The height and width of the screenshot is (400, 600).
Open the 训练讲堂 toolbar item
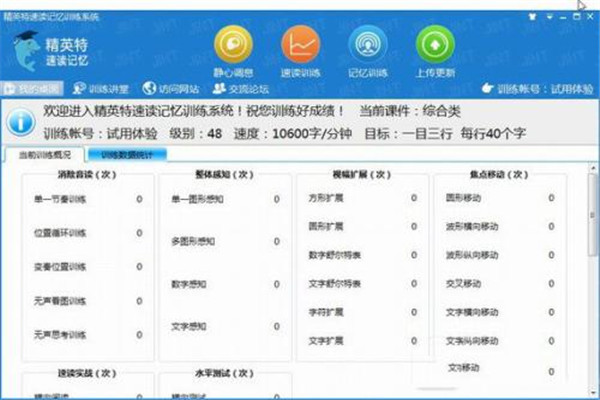point(100,89)
